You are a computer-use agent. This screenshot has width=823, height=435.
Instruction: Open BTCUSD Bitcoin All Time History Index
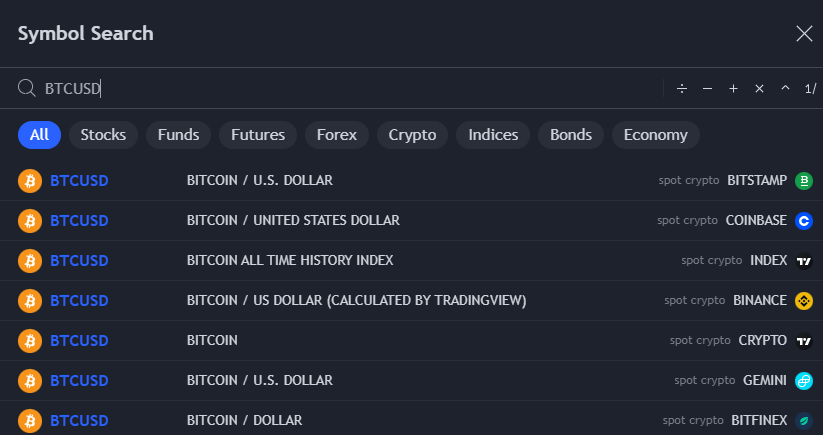290,260
